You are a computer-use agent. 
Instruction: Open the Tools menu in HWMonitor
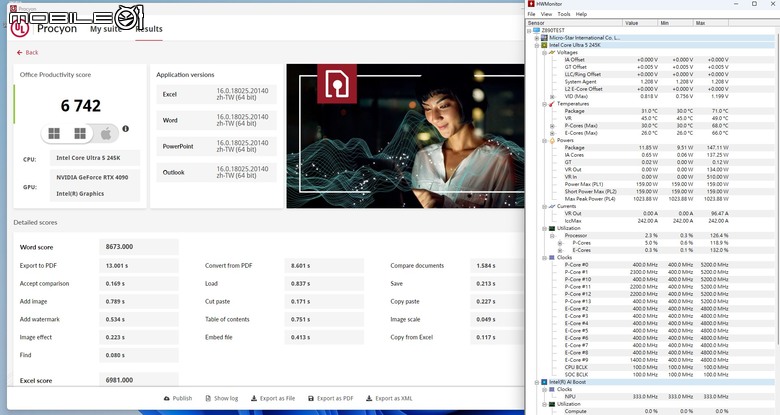[564, 14]
